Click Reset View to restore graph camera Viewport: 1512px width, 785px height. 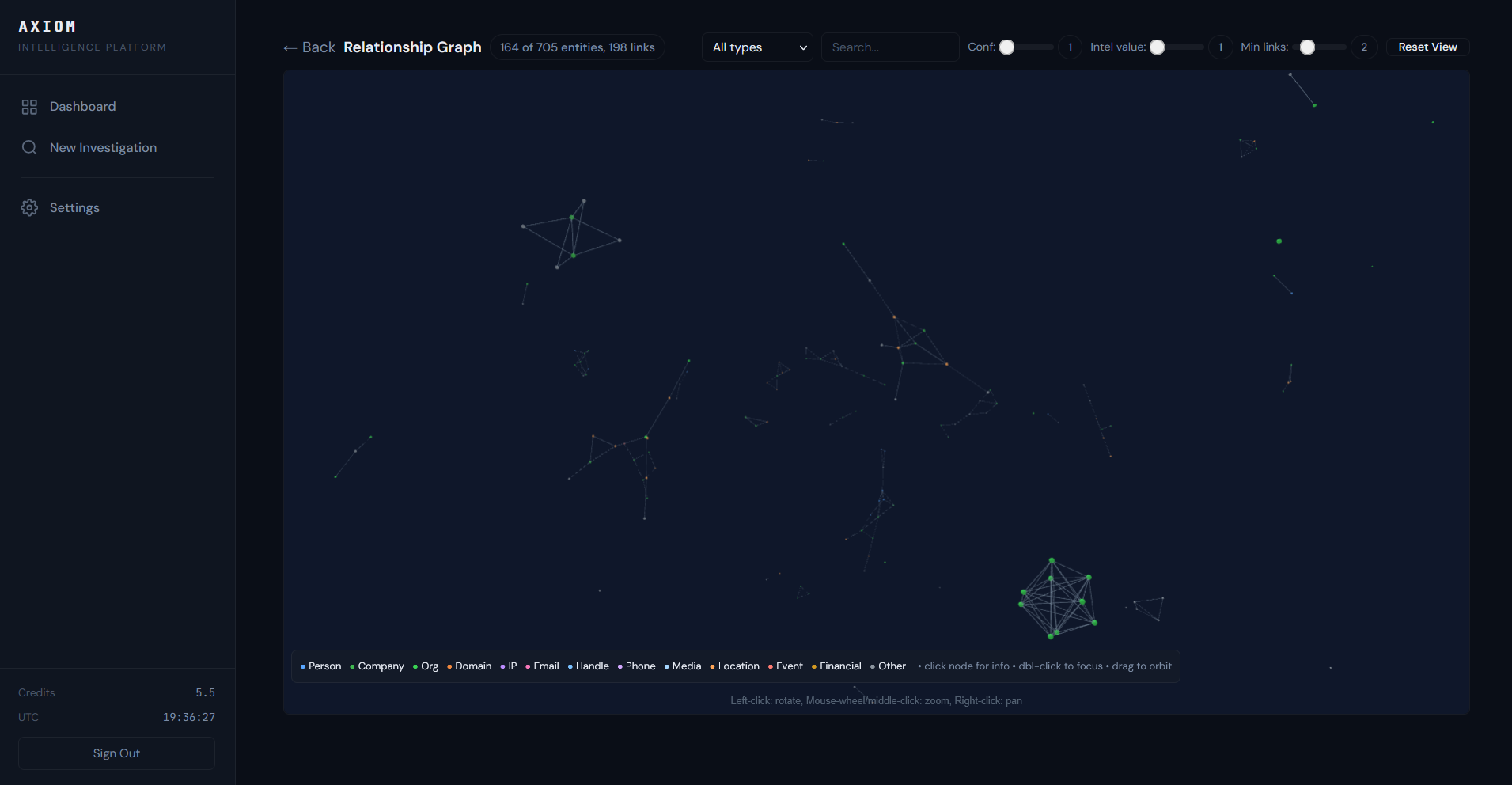1427,47
